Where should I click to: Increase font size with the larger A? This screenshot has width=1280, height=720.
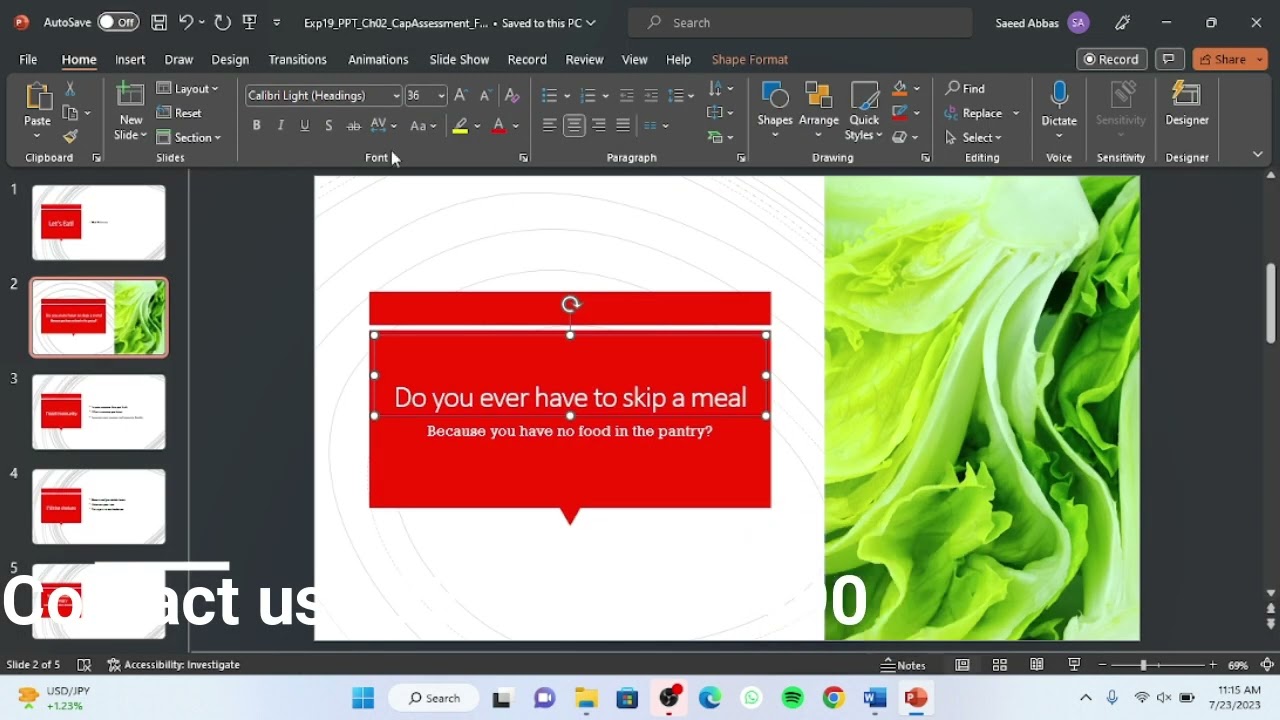pyautogui.click(x=460, y=95)
